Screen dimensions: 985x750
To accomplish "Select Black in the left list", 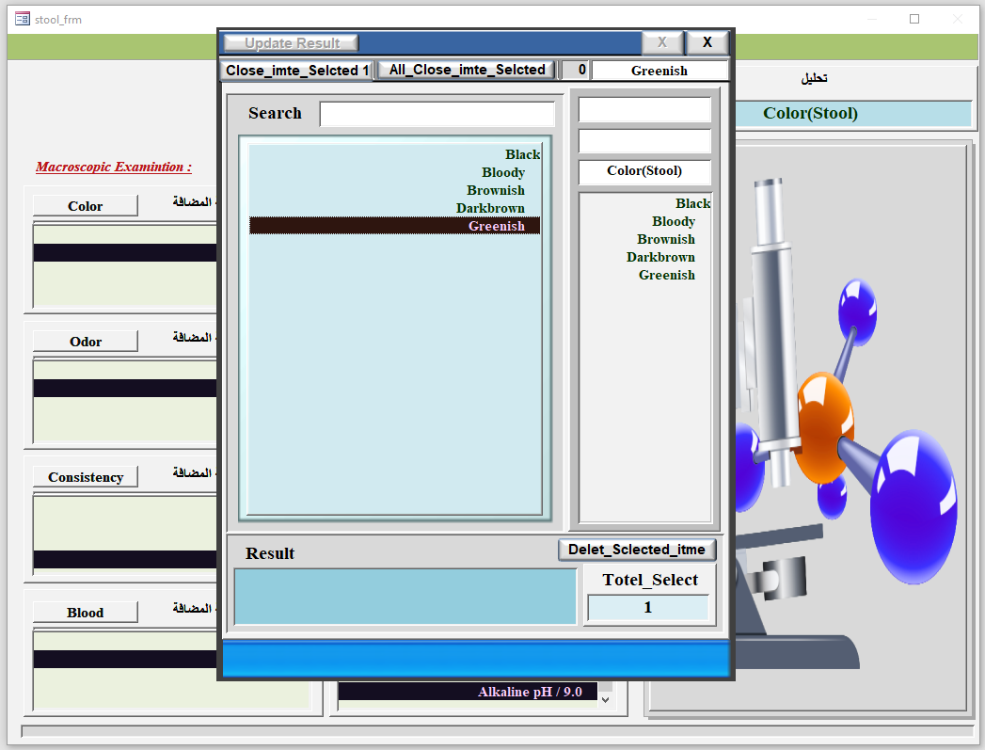I will (x=522, y=154).
